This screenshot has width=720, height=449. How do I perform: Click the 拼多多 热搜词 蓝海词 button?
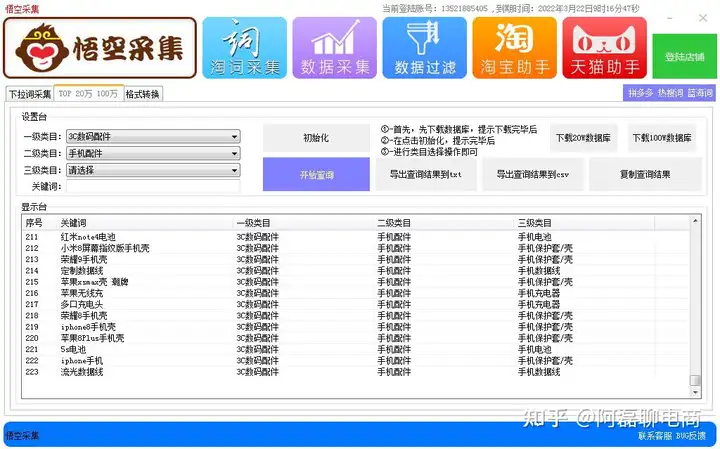coord(670,93)
